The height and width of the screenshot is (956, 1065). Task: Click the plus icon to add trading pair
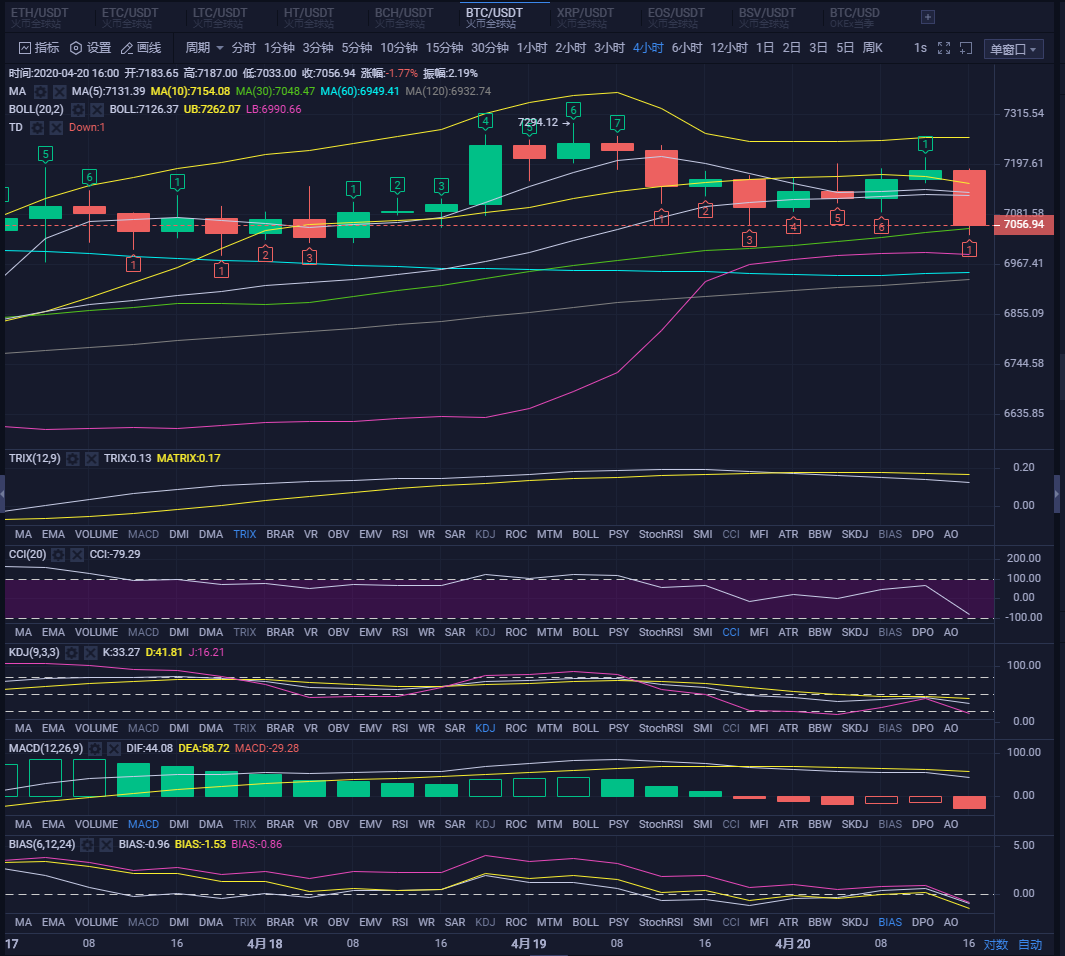coord(928,17)
